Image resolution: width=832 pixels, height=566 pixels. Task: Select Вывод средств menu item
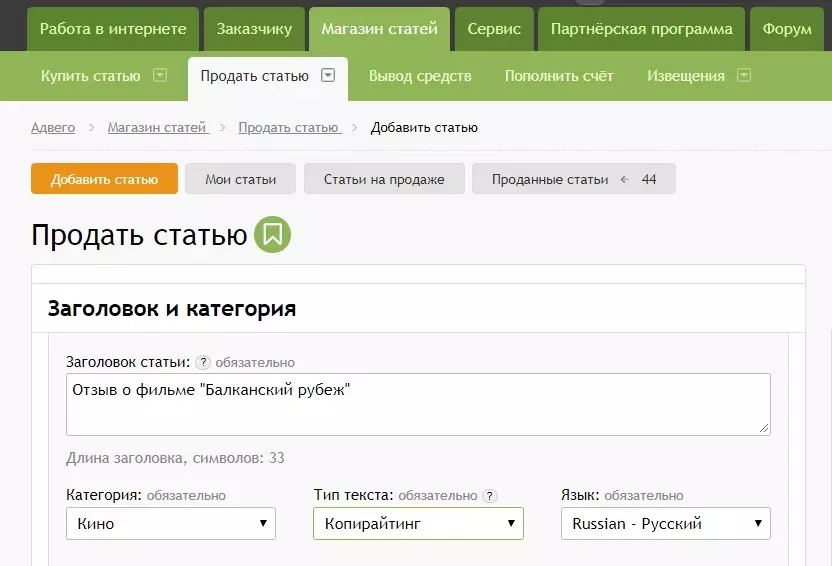coord(420,76)
